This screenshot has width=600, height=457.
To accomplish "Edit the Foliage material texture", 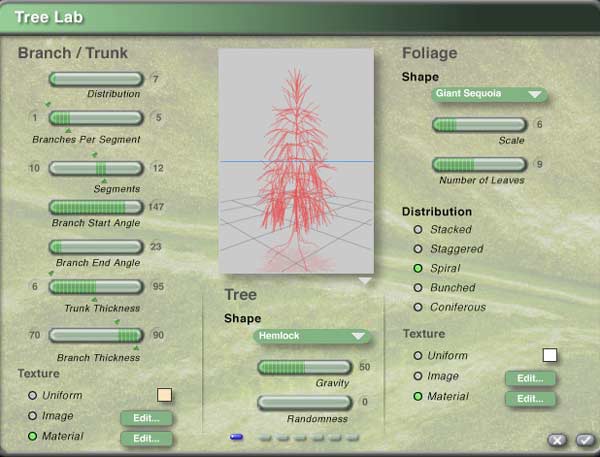I will (x=530, y=399).
